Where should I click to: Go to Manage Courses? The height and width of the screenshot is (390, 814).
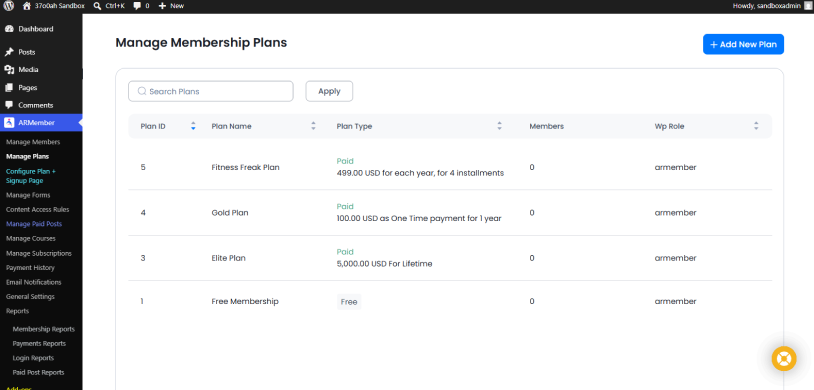tap(31, 238)
